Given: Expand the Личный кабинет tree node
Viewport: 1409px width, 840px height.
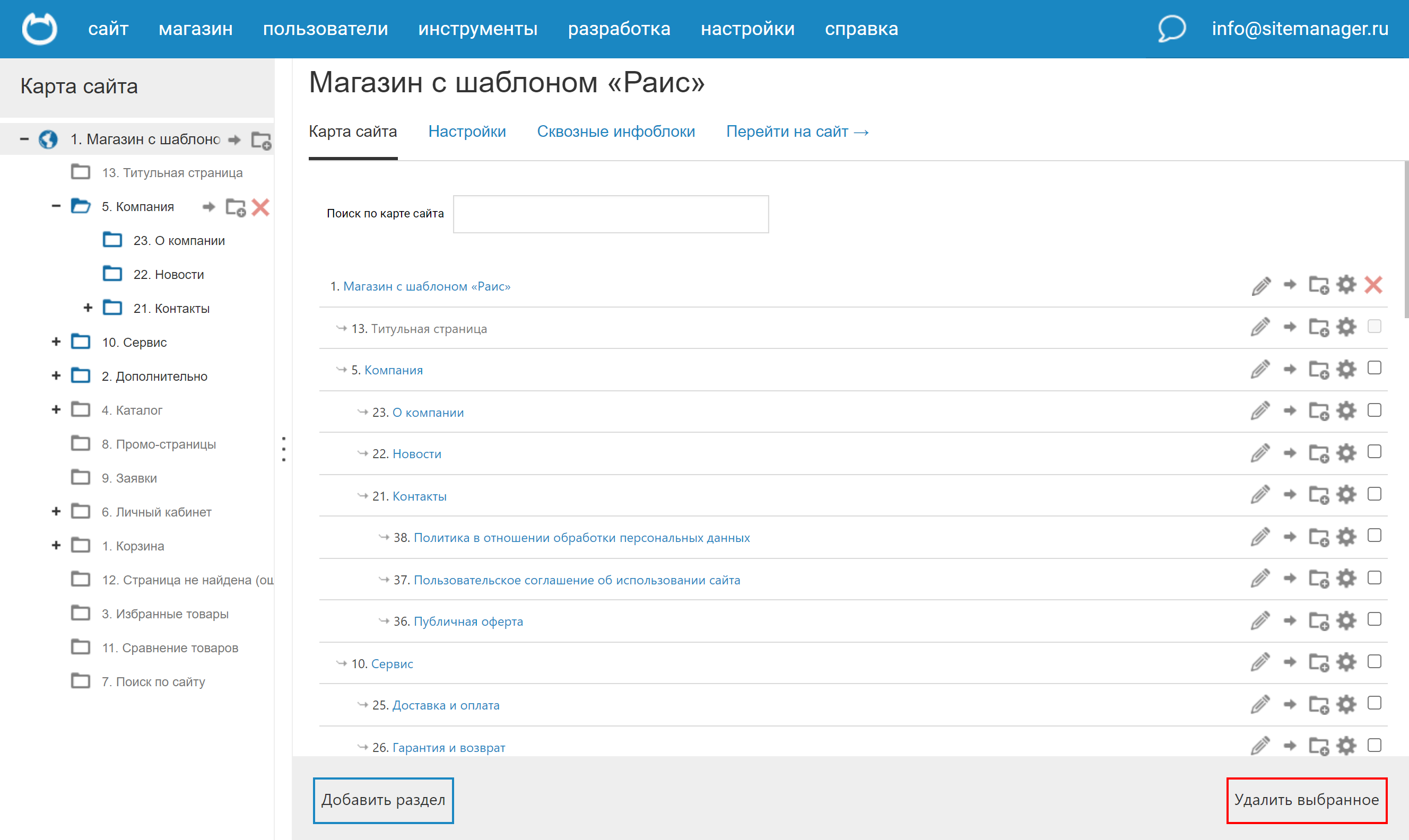Looking at the screenshot, I should click(56, 512).
